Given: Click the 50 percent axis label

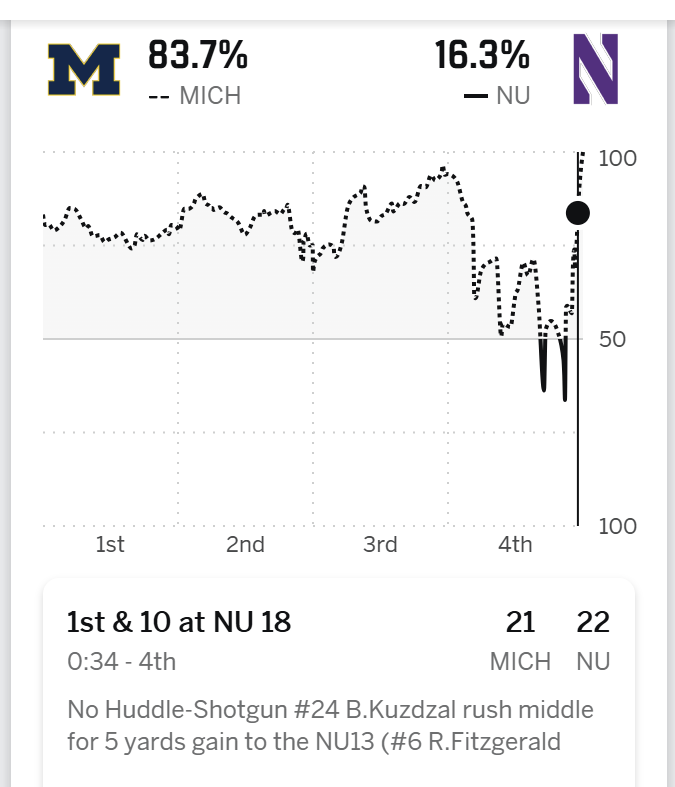Looking at the screenshot, I should [612, 339].
